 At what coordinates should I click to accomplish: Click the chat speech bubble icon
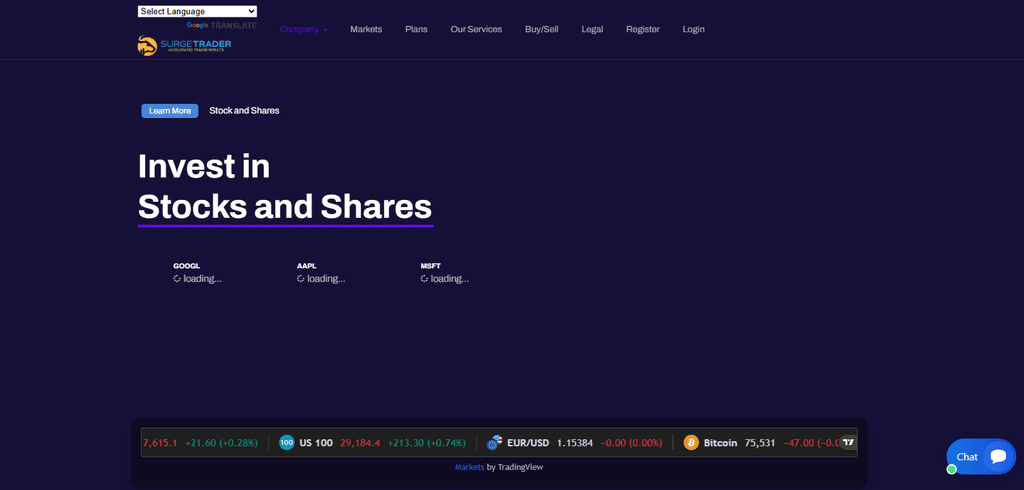pyautogui.click(x=998, y=457)
